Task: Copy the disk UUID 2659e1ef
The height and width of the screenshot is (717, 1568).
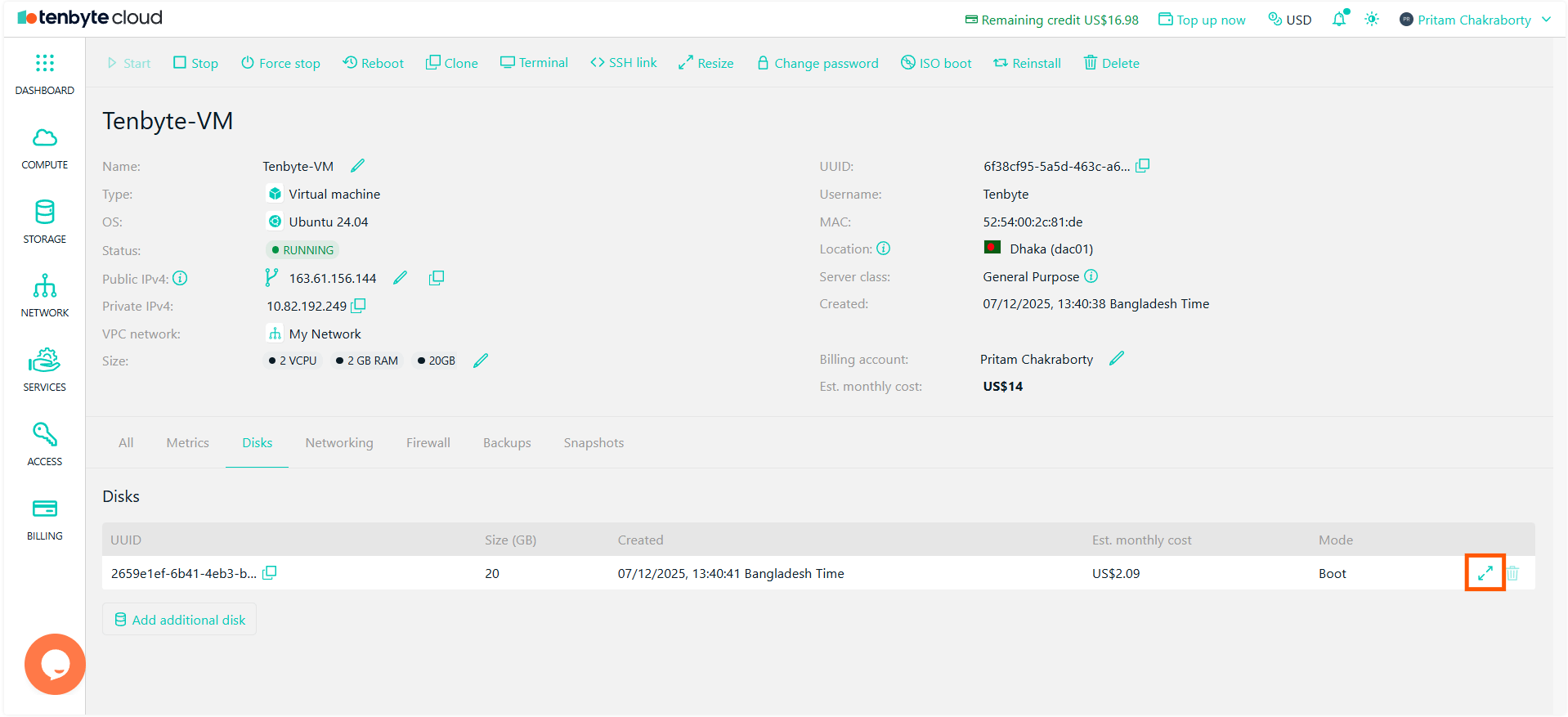Action: tap(270, 573)
